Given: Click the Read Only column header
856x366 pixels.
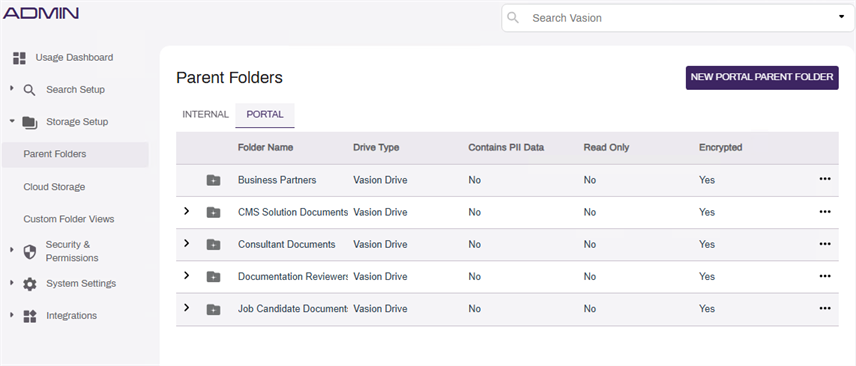Looking at the screenshot, I should (606, 147).
